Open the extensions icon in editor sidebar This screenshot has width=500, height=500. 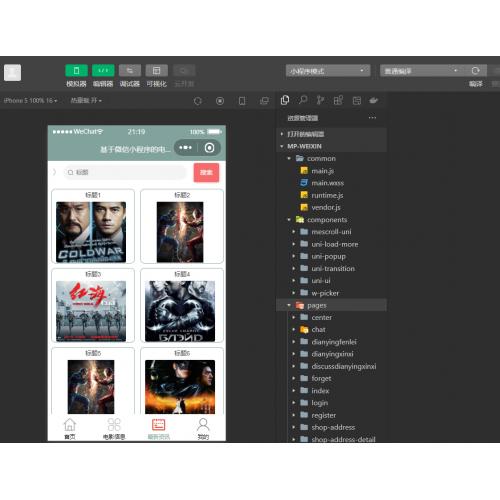click(338, 100)
